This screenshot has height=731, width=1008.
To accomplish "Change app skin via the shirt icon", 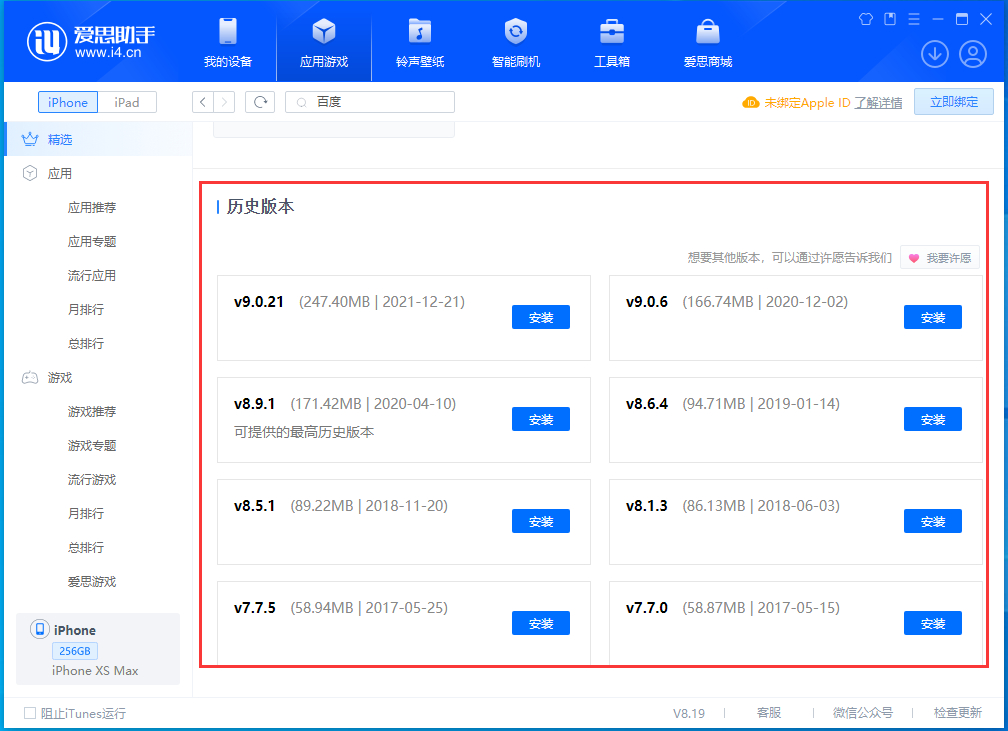I will (865, 18).
